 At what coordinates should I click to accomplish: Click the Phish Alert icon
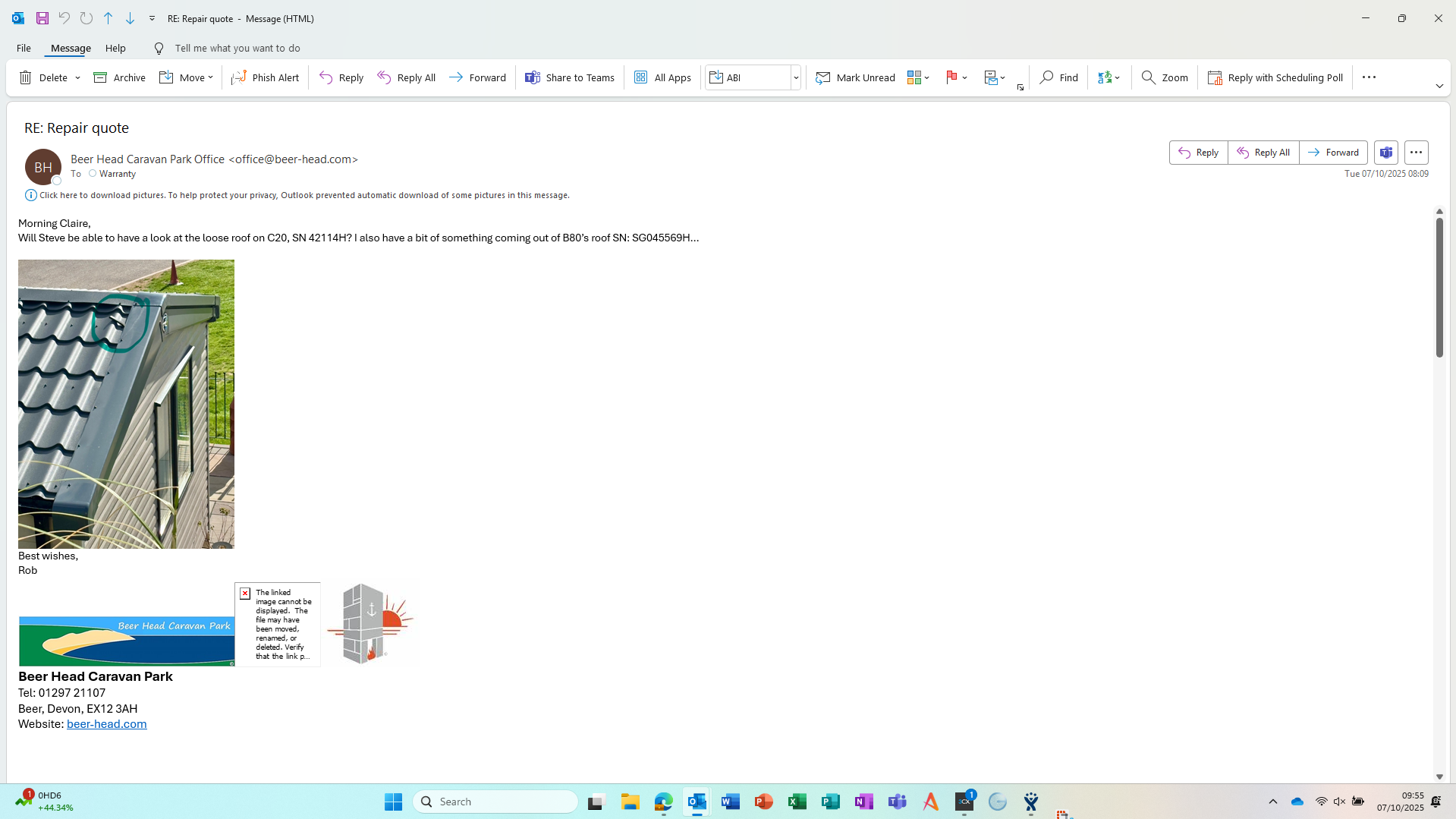click(x=239, y=77)
